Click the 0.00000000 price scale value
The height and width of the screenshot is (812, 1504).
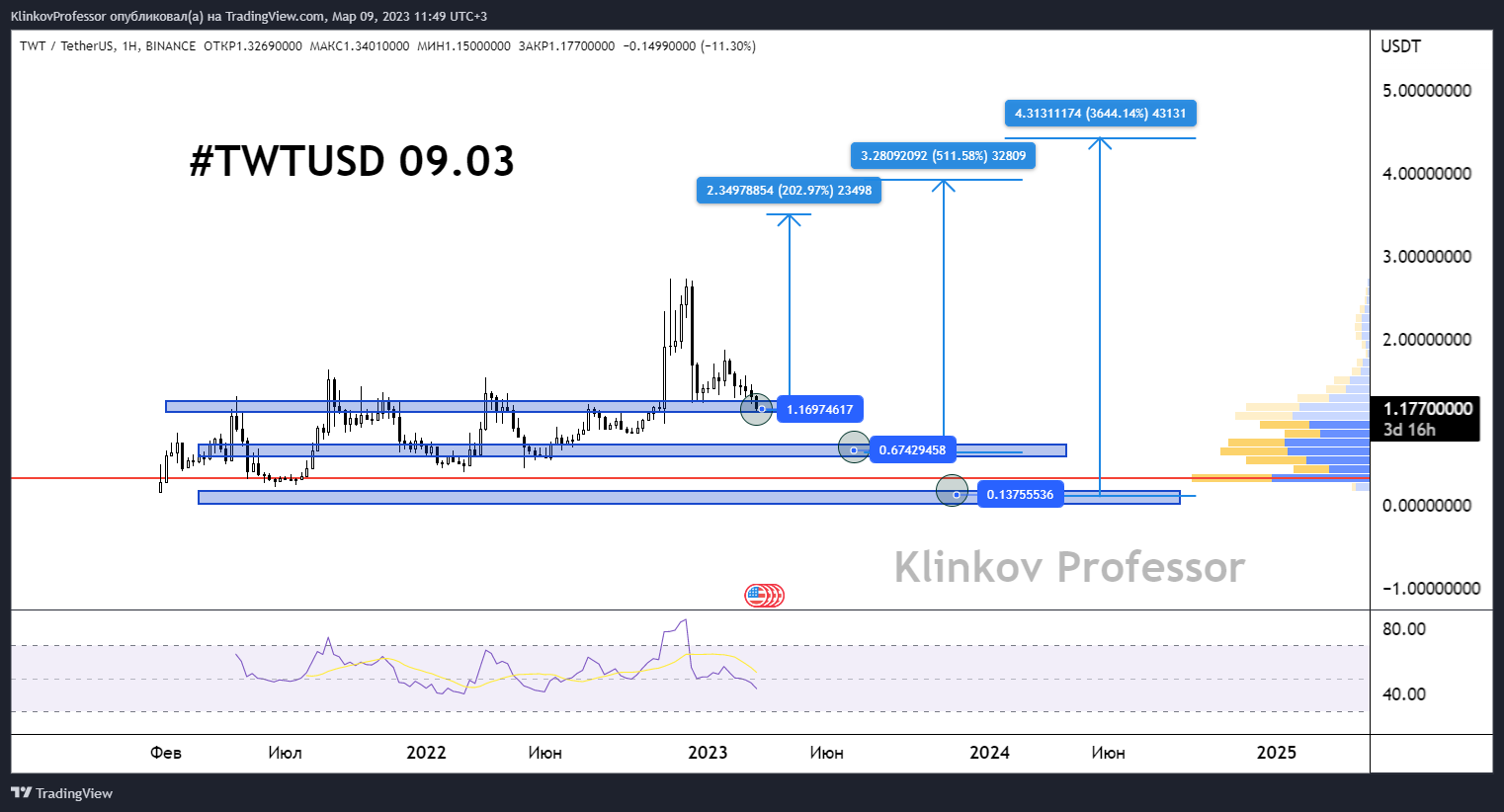(1427, 506)
